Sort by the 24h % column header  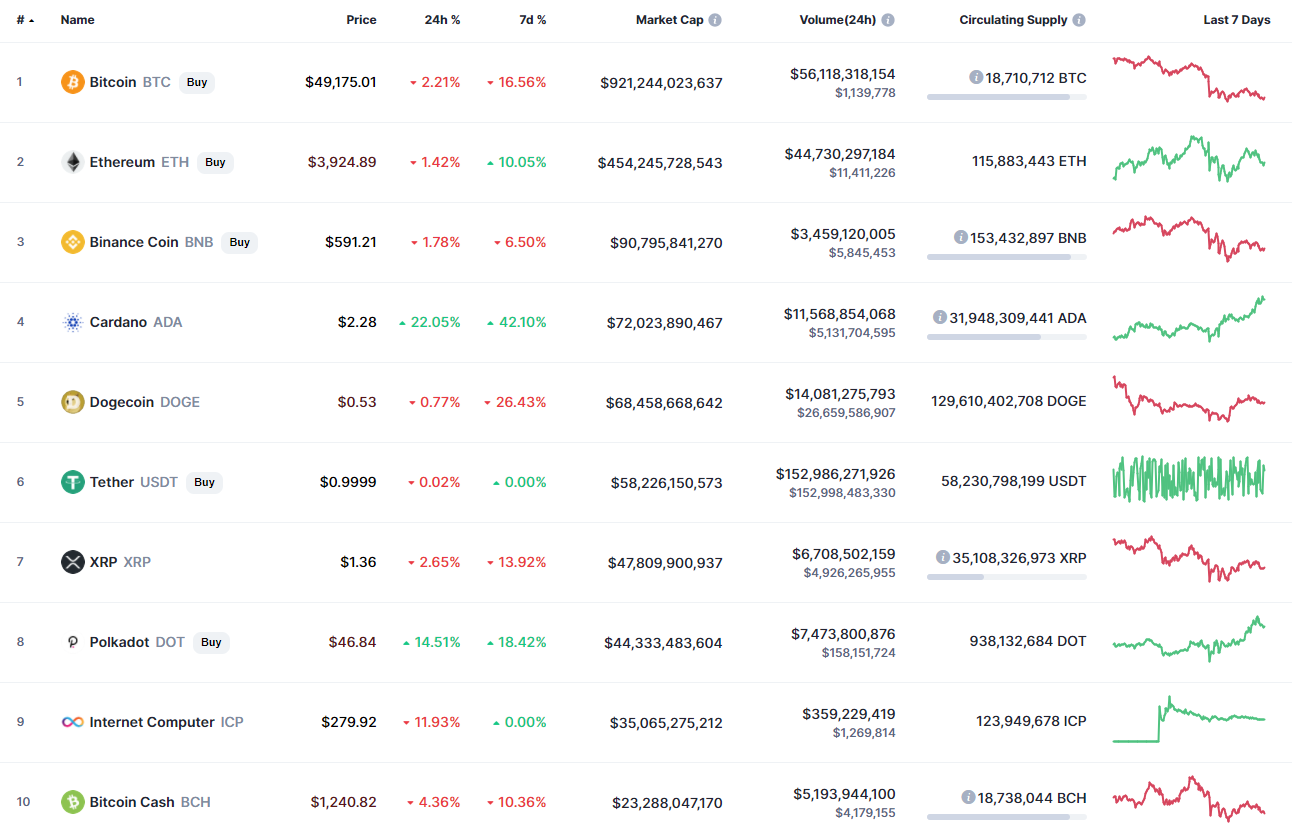[442, 20]
